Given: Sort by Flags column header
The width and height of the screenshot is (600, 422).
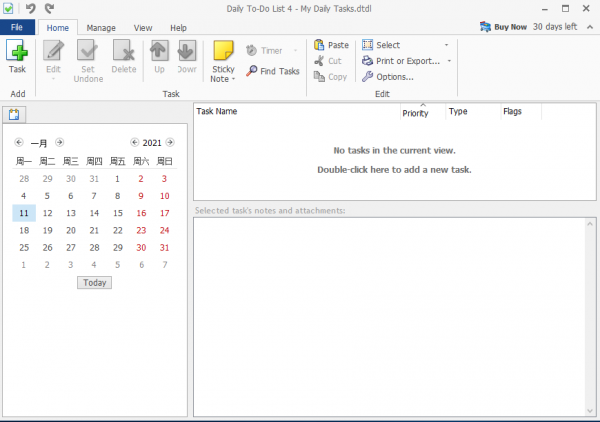Looking at the screenshot, I should pyautogui.click(x=520, y=111).
